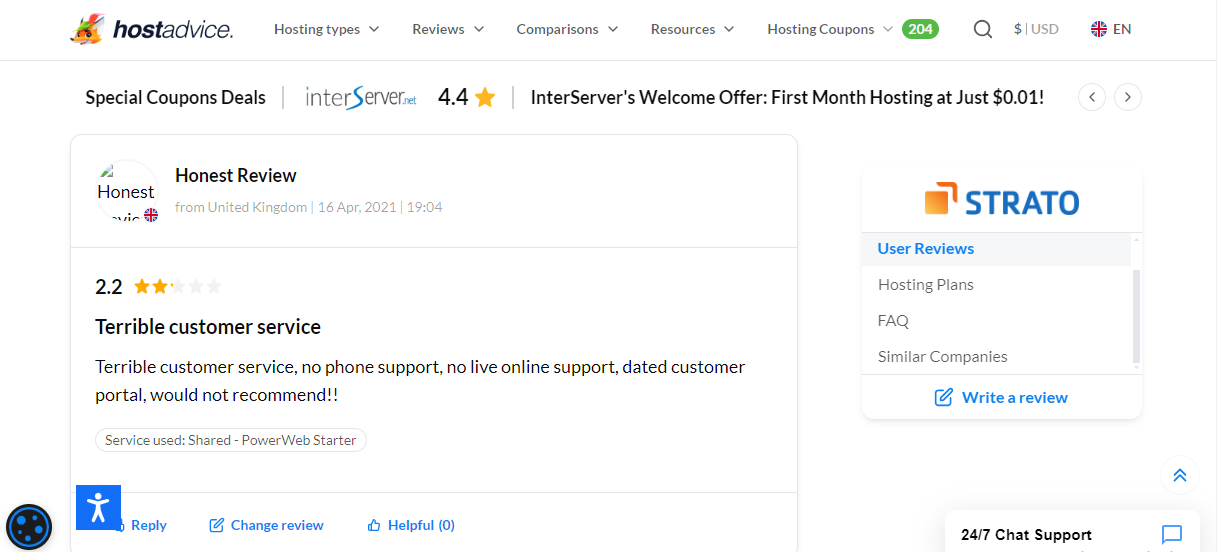Click the HostAdvice logo
The height and width of the screenshot is (552, 1217).
[x=152, y=29]
